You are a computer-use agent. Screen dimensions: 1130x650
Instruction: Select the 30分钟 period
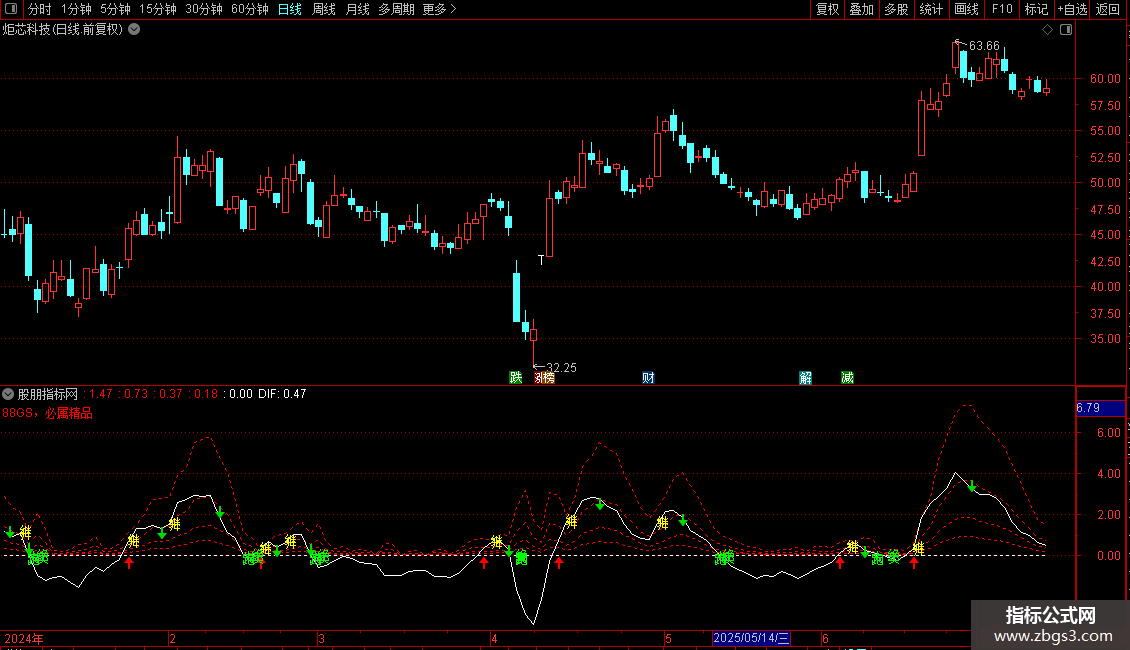click(203, 9)
